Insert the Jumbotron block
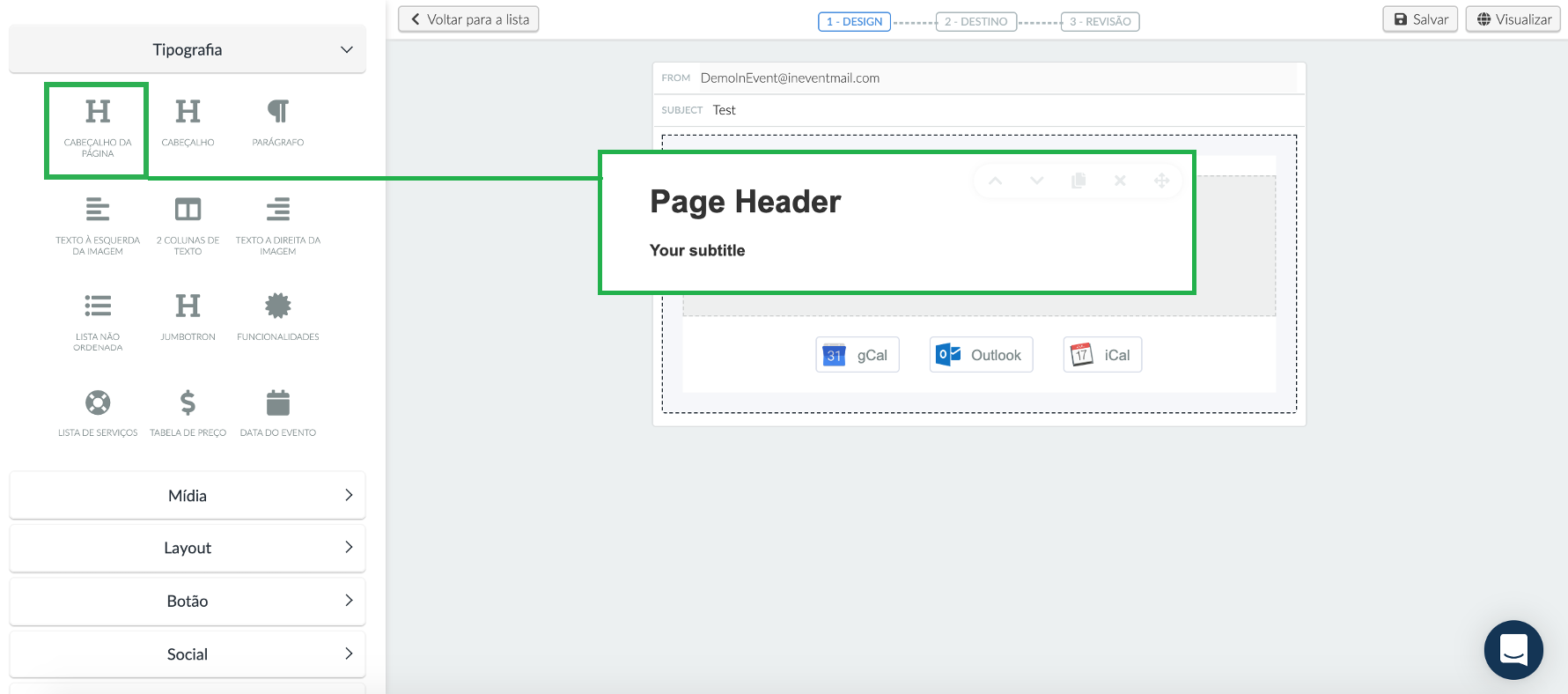This screenshot has width=1568, height=694. 188,316
